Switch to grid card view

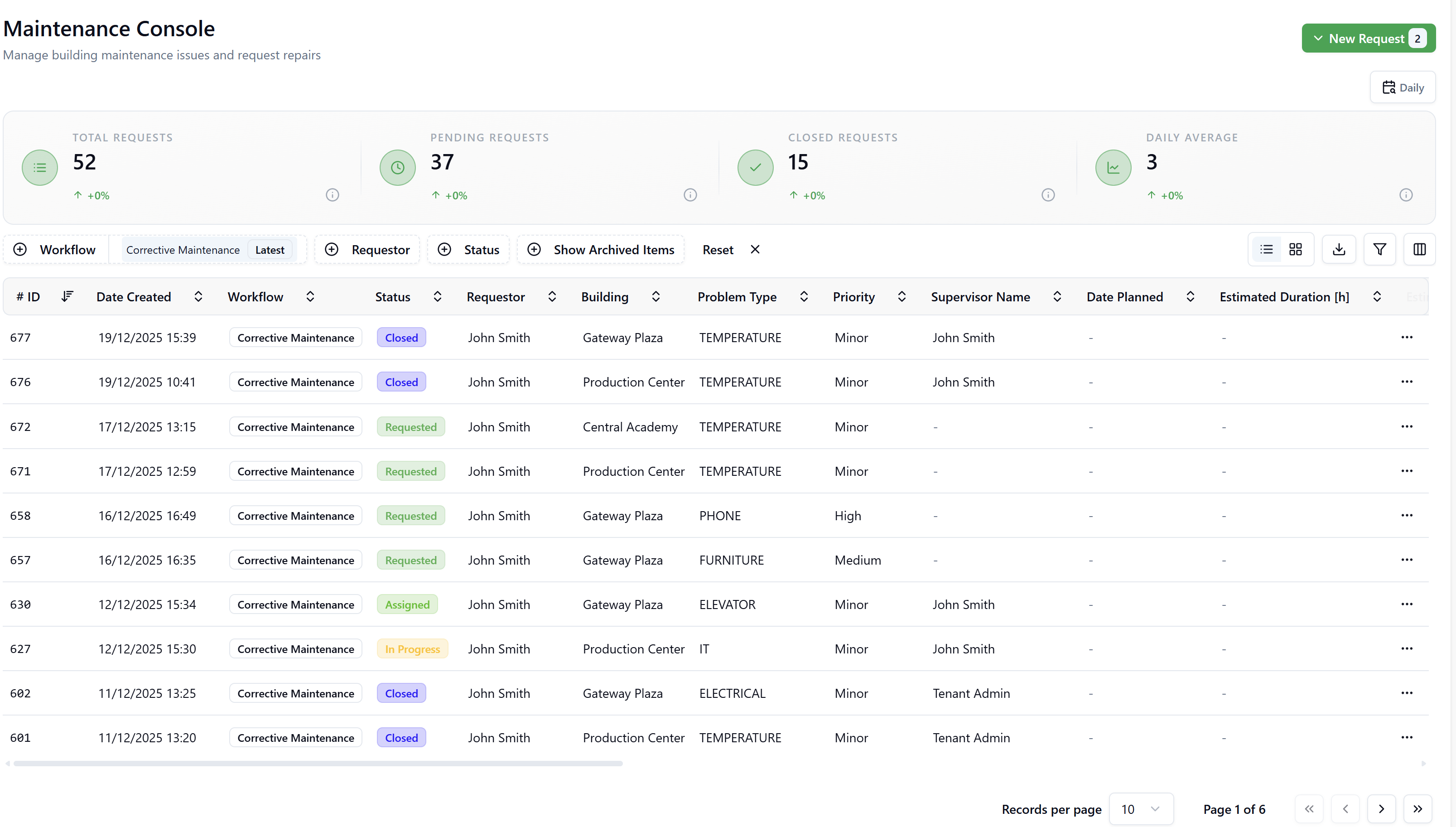(x=1295, y=249)
